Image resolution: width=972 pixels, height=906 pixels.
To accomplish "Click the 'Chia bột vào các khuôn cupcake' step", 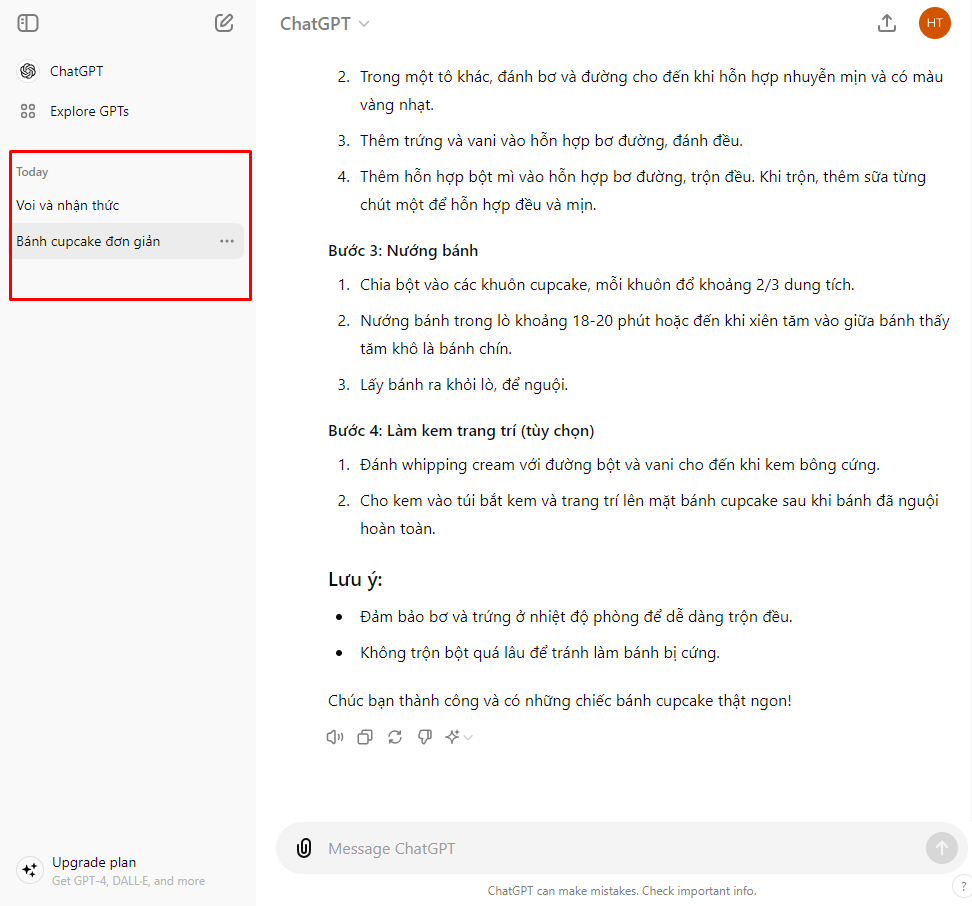I will pos(608,285).
